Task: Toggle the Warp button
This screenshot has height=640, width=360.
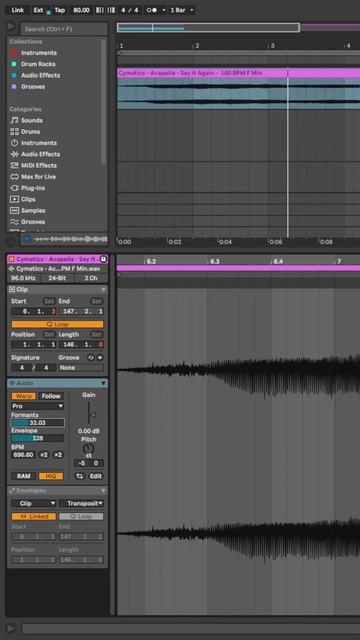Action: tap(23, 396)
